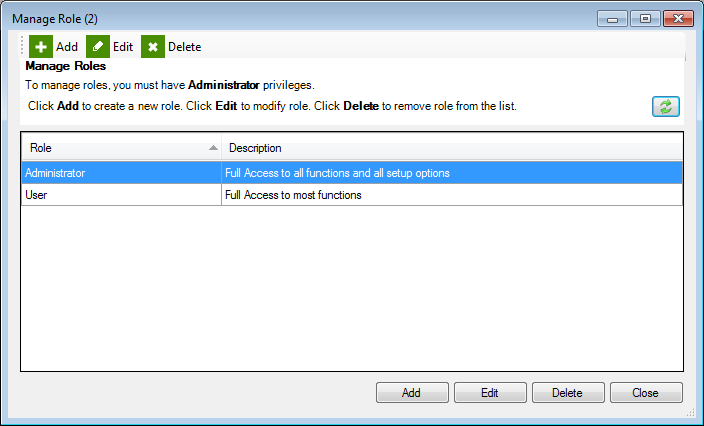The image size is (704, 426).
Task: Select the Administrator role row
Action: [x=352, y=173]
